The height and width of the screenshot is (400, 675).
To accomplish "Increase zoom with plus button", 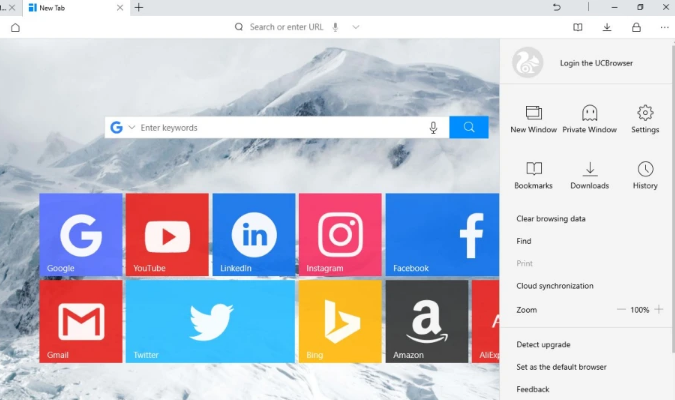I will [659, 310].
